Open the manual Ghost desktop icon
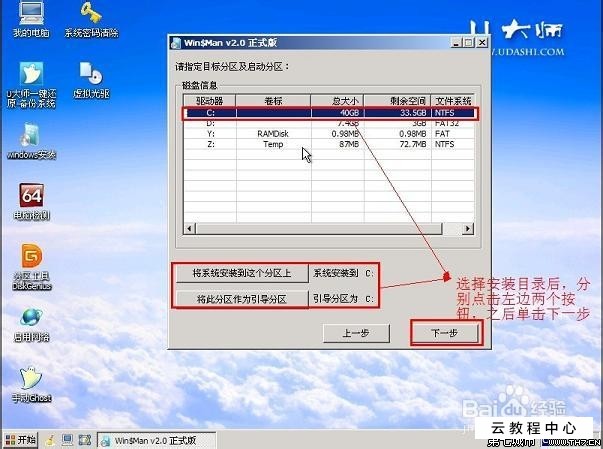 [31, 384]
